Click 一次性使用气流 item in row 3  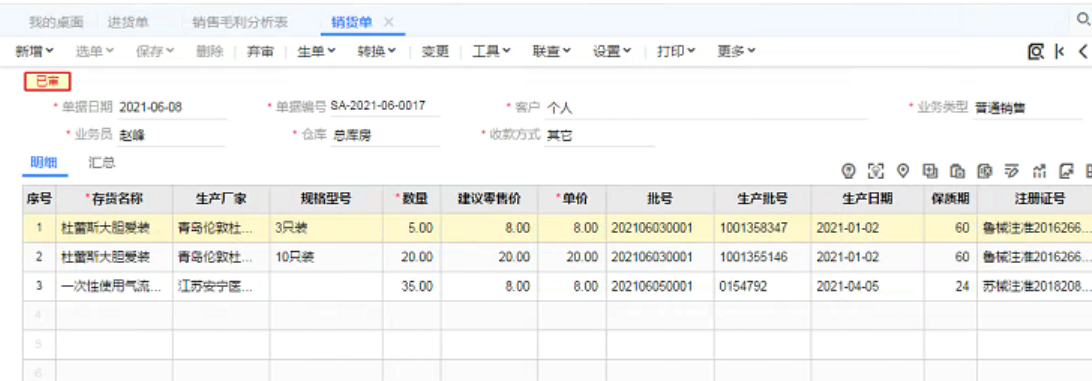tap(114, 286)
